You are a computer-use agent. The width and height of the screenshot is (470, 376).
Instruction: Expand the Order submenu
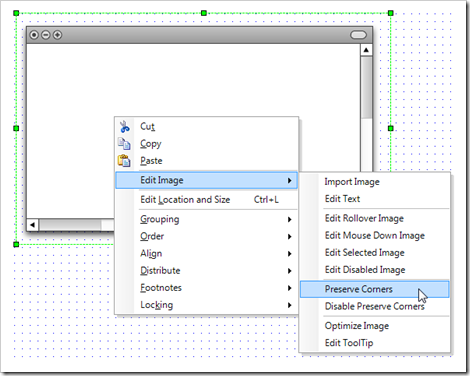click(206, 236)
